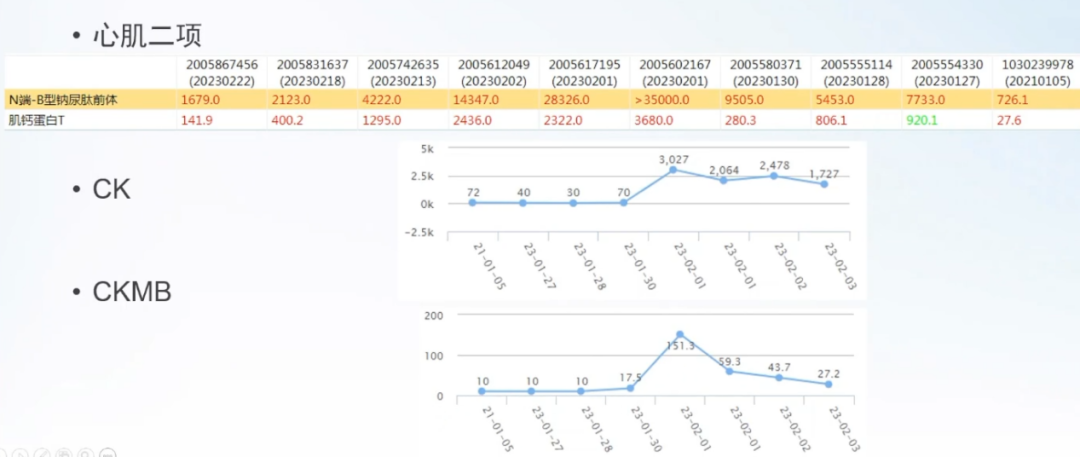Click the 3,027 peak point on CK chart

tap(675, 170)
